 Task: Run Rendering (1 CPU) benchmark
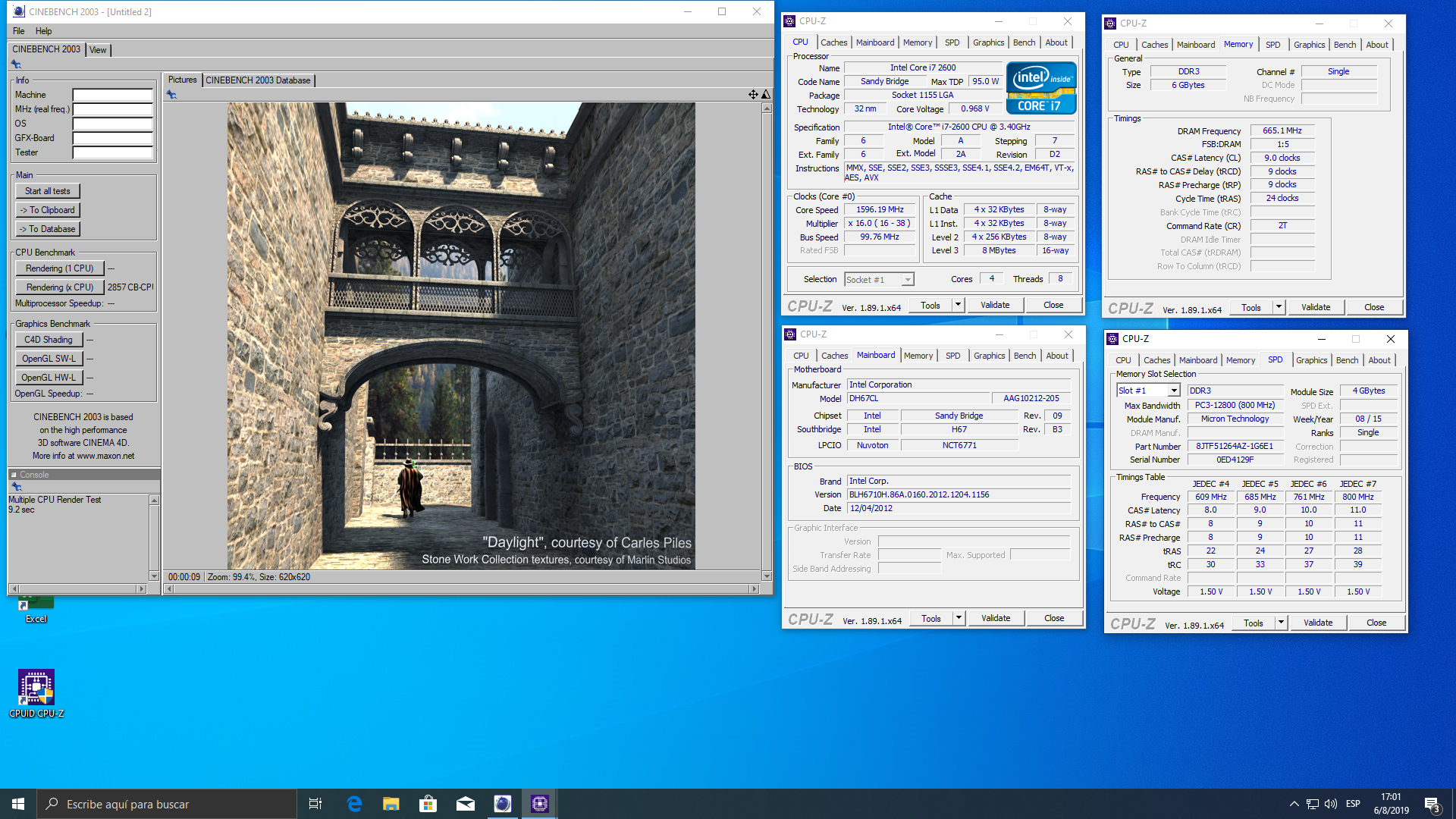59,268
